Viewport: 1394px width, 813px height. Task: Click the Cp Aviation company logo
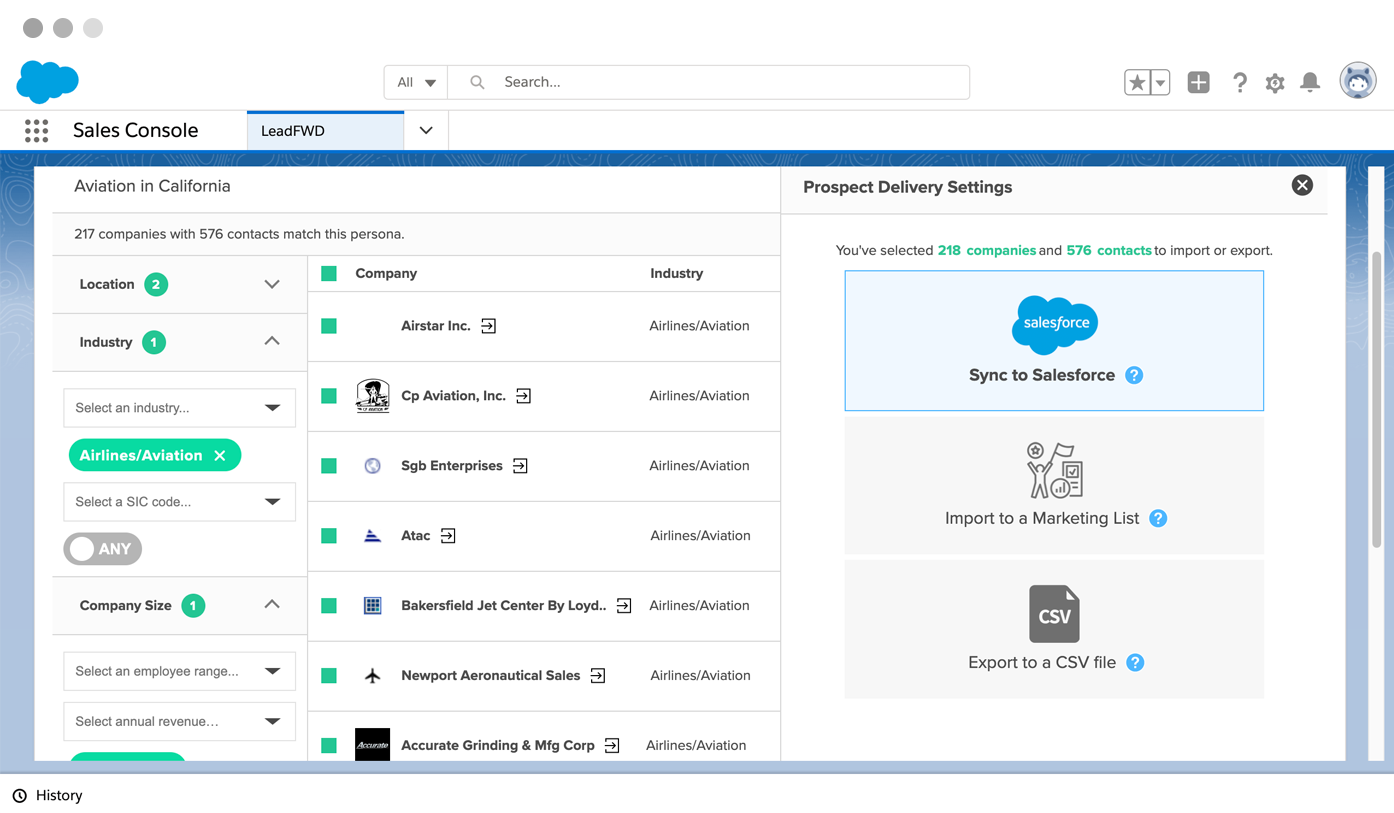pyautogui.click(x=372, y=396)
